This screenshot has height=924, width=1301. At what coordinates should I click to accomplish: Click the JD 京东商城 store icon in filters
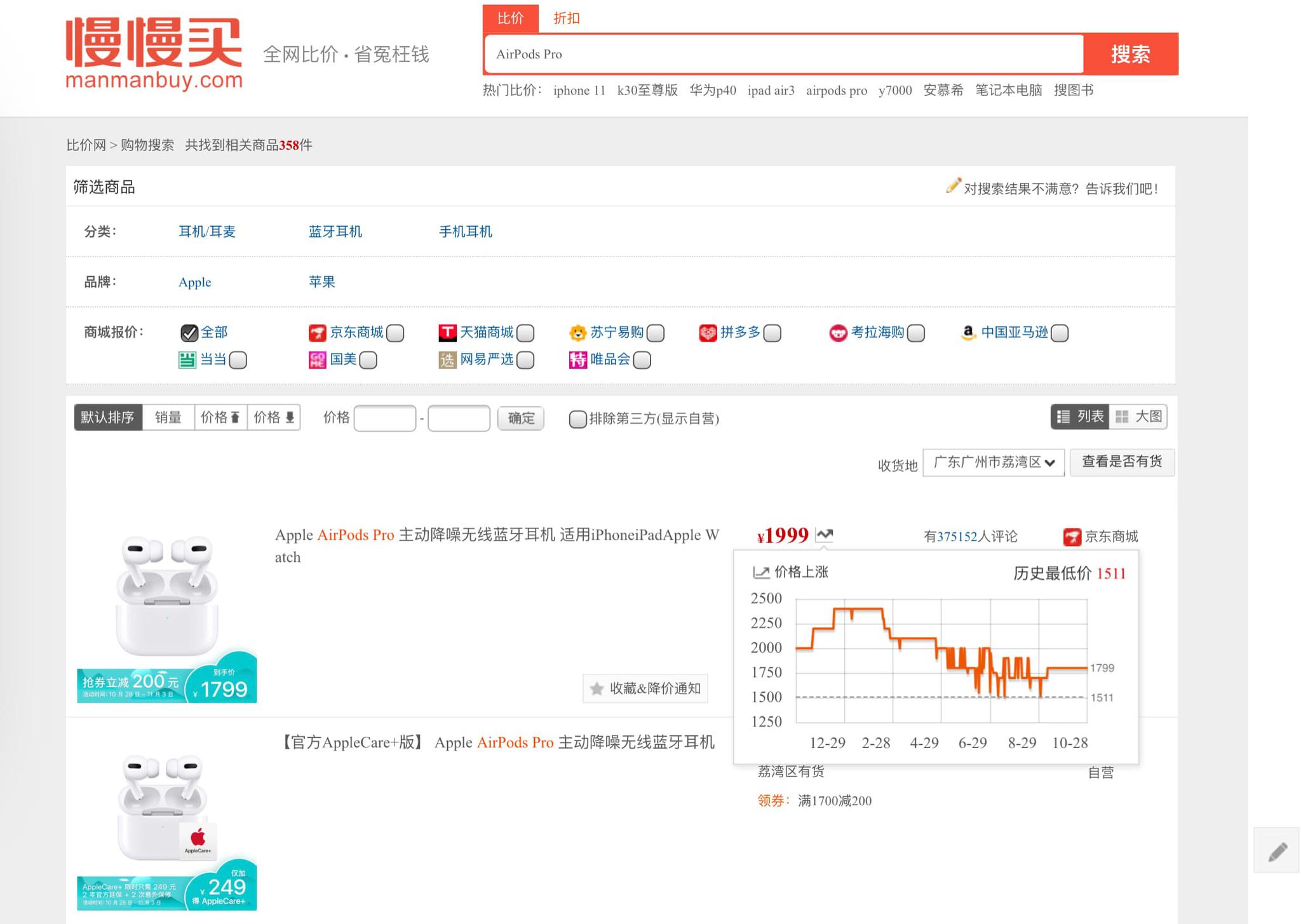tap(317, 333)
